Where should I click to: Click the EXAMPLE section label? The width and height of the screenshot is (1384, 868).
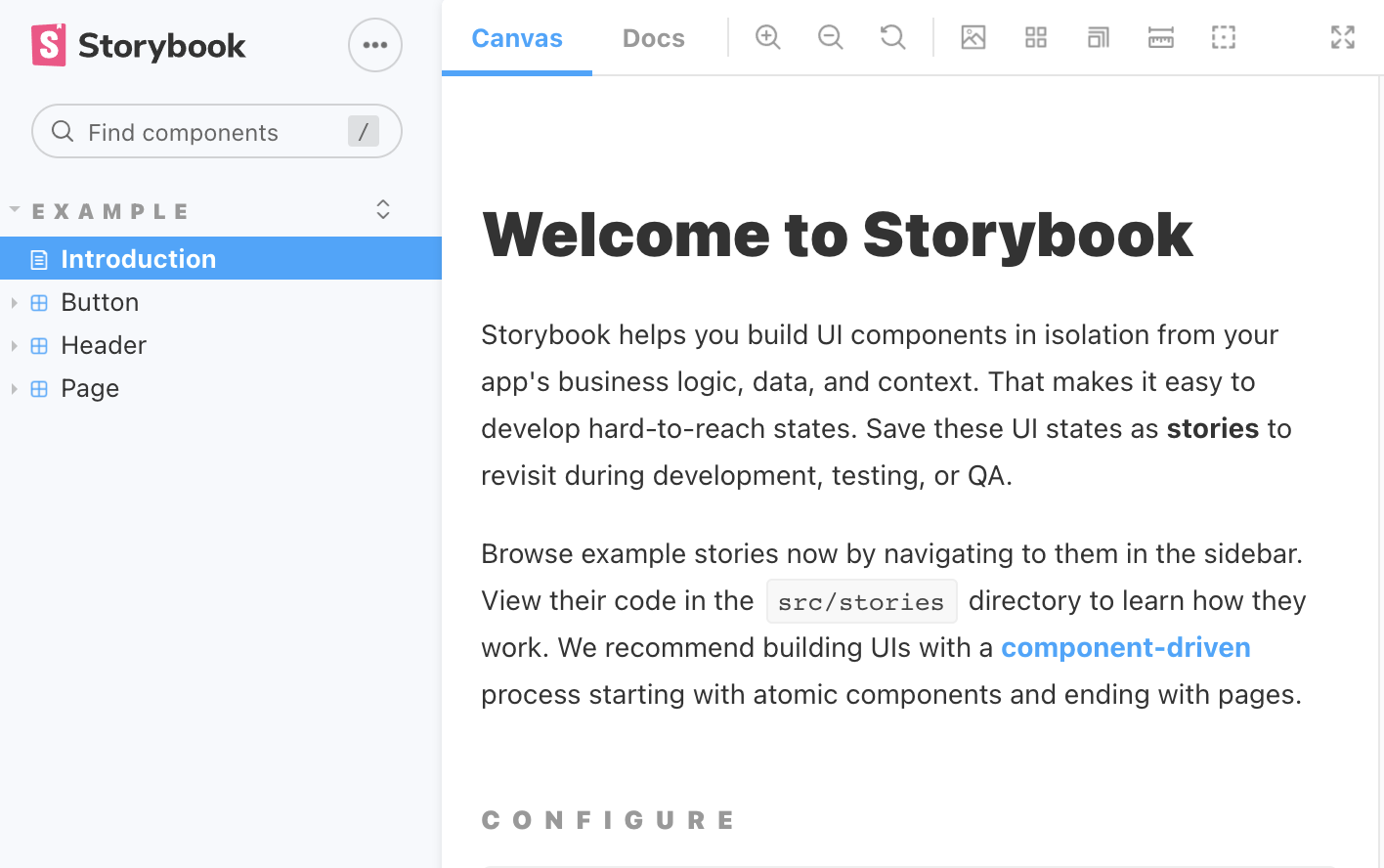(x=110, y=211)
